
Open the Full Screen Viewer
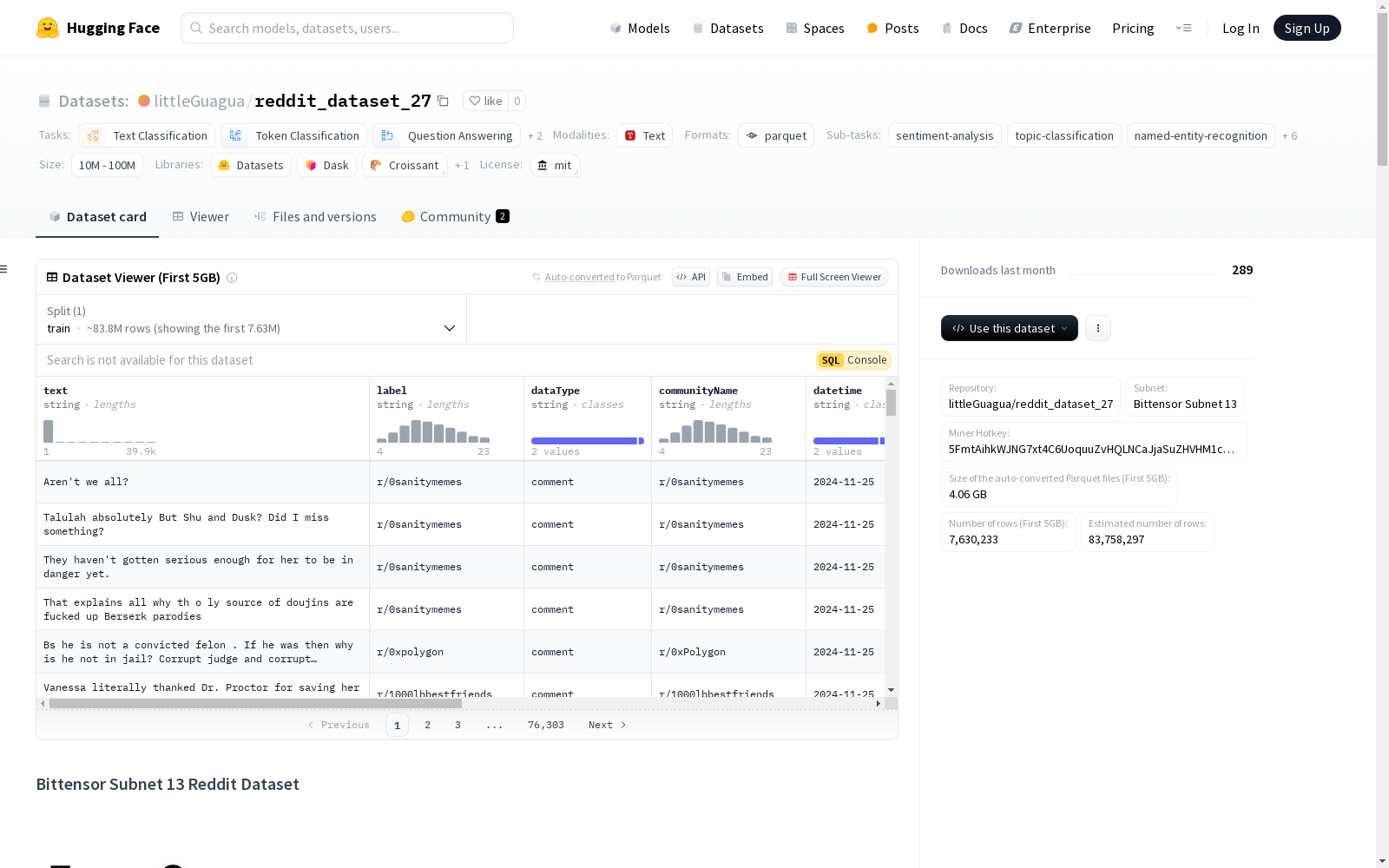(834, 277)
